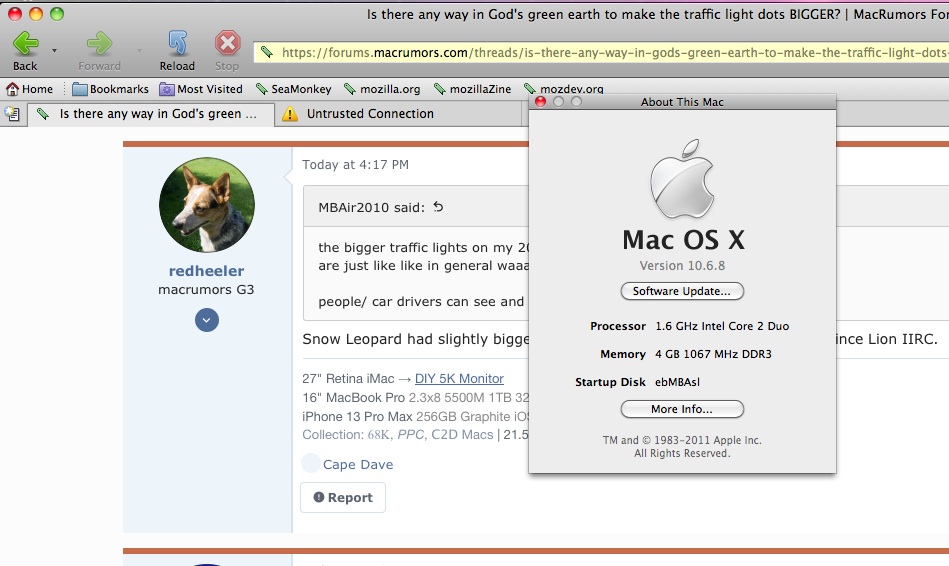Report redheeler's post
Screen dimensions: 949x566
pyautogui.click(x=343, y=498)
